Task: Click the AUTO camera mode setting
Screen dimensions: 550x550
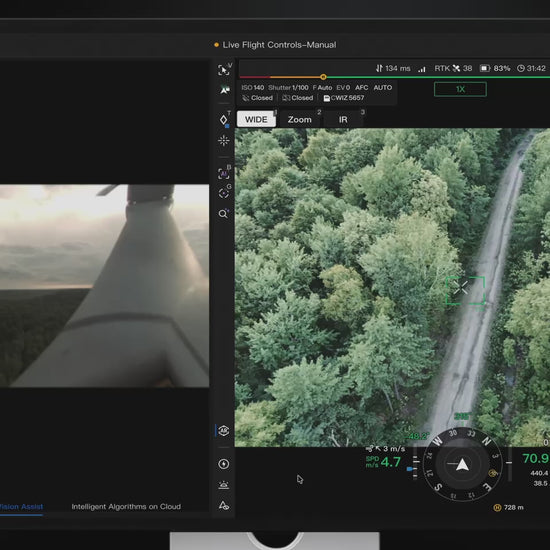Action: pyautogui.click(x=383, y=87)
